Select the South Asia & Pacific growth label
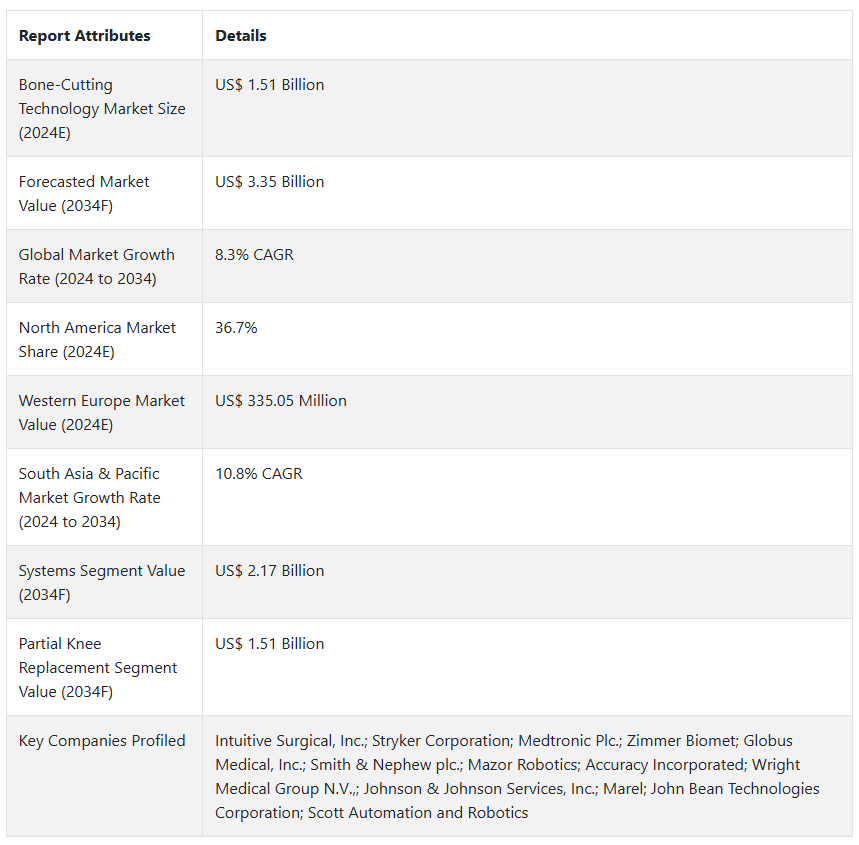This screenshot has height=845, width=859. (x=89, y=497)
